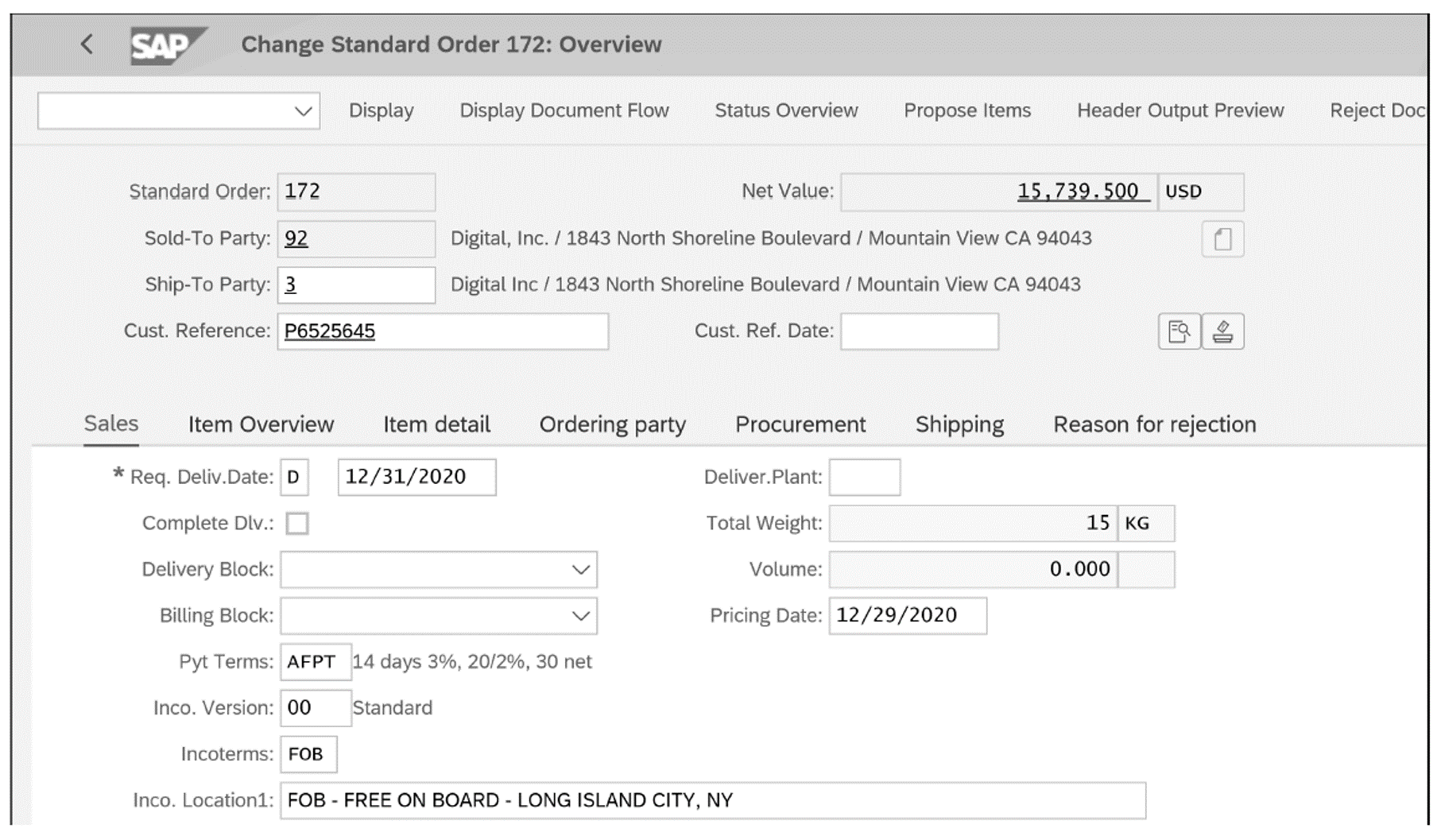
Task: Select the Procurement tab
Action: click(x=802, y=424)
